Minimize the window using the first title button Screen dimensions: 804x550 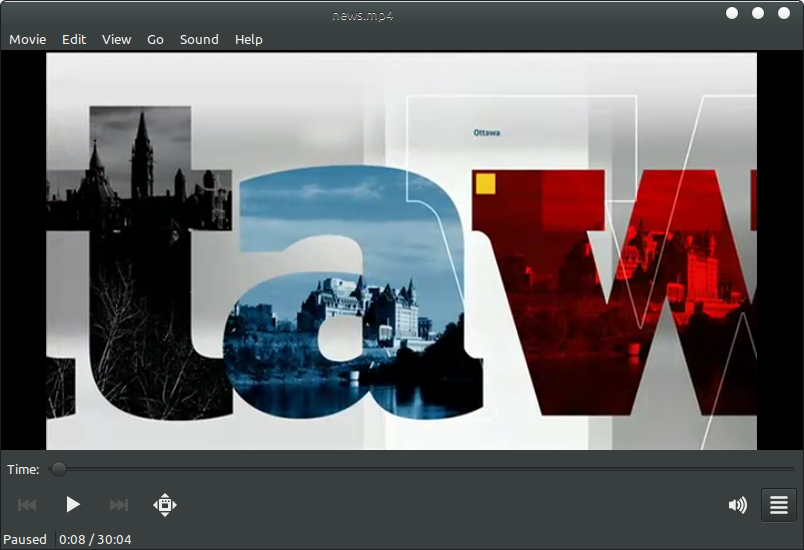tap(732, 13)
